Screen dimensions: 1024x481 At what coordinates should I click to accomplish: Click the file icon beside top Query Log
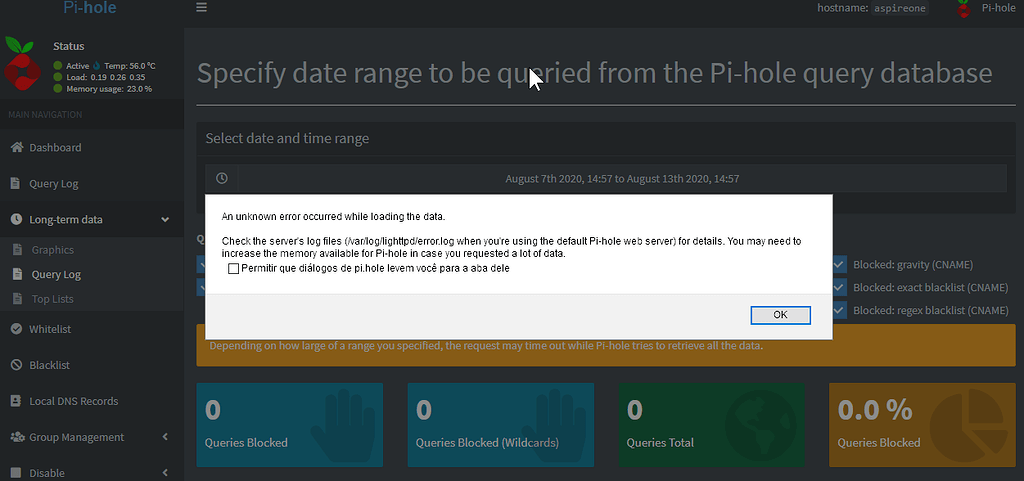coord(16,183)
